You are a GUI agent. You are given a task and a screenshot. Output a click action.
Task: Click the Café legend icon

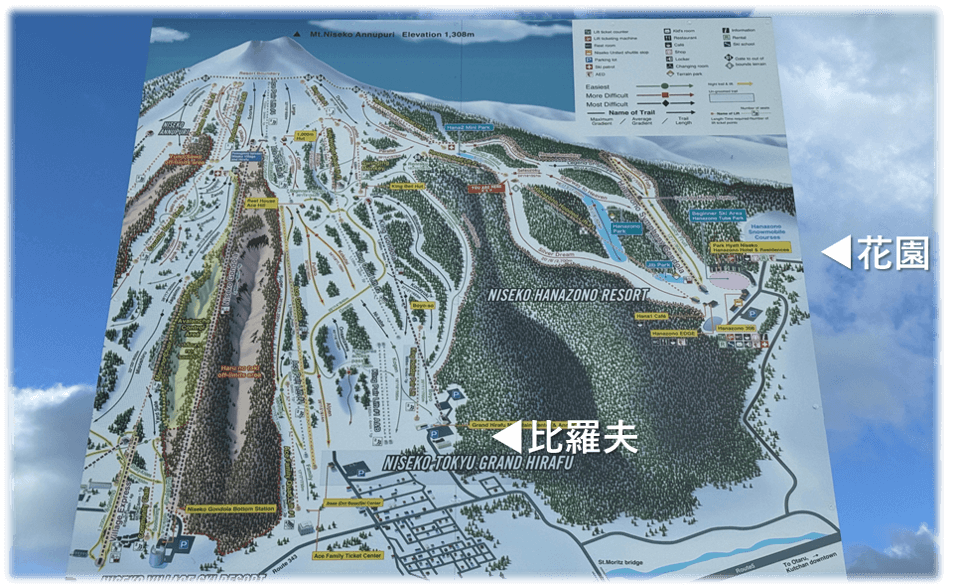tap(667, 44)
